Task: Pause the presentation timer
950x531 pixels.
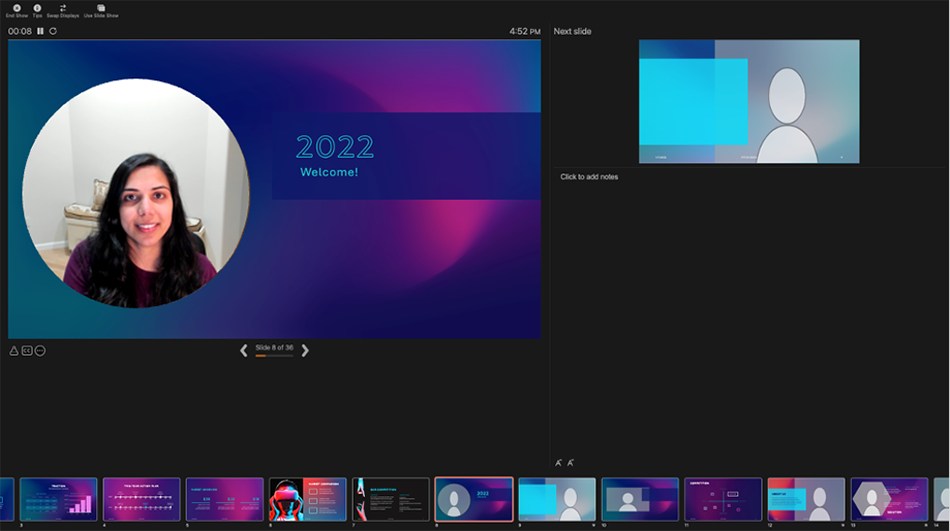Action: 41,31
